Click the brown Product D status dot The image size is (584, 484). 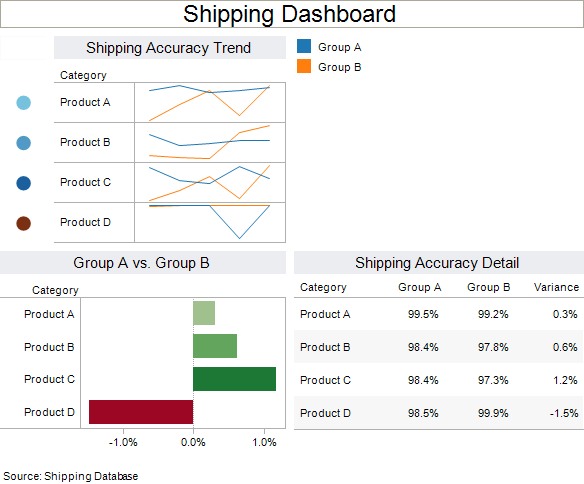[23, 223]
